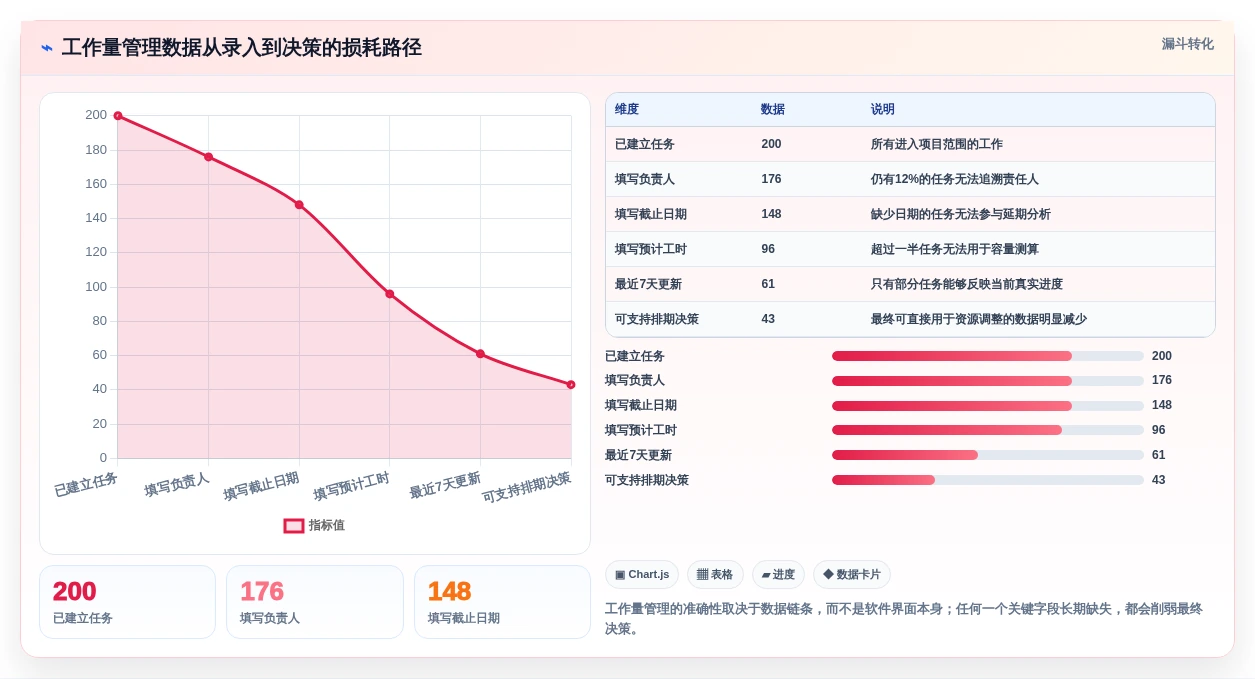Click the 最近7天更新 progress bar
Image resolution: width=1255 pixels, height=679 pixels.
(988, 455)
